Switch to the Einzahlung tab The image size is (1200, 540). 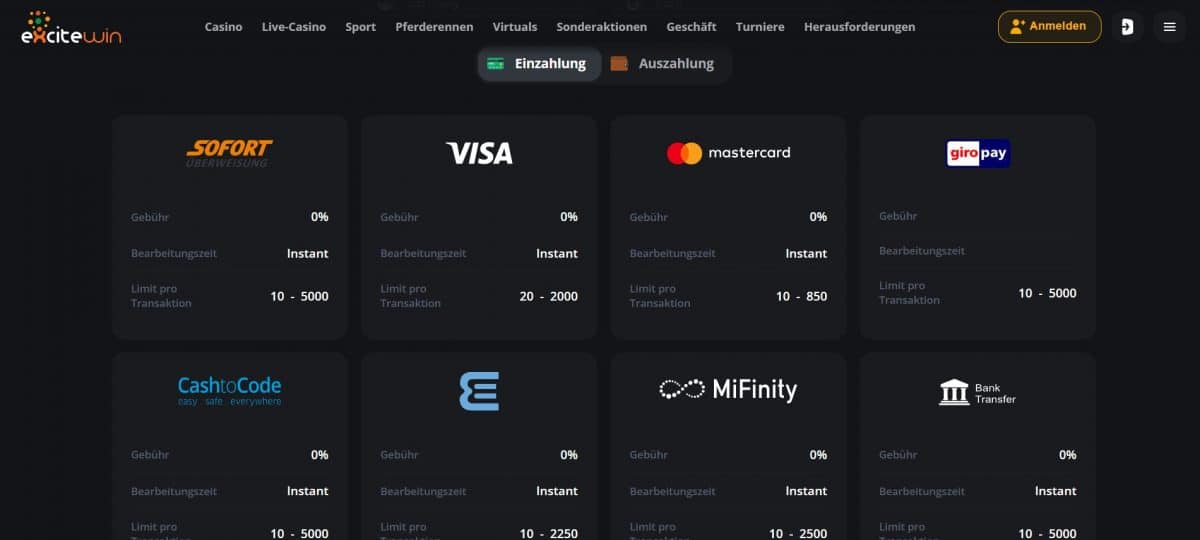539,64
